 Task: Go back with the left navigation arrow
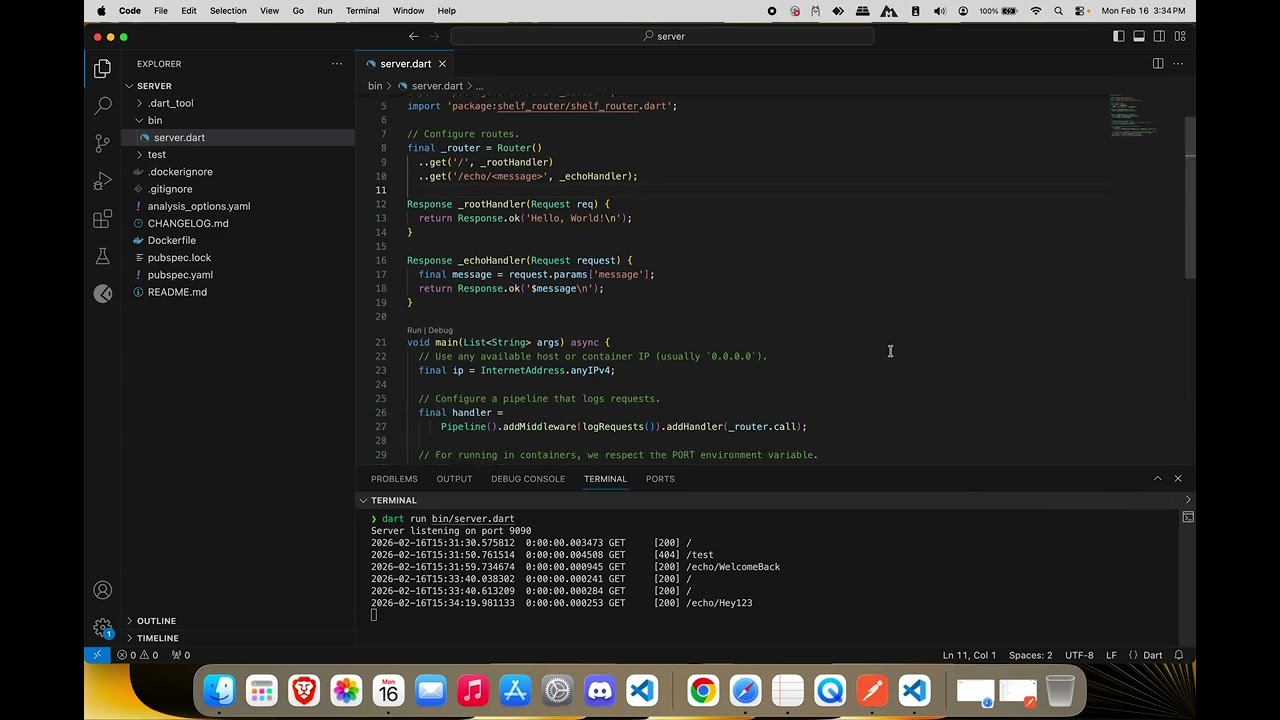413,36
